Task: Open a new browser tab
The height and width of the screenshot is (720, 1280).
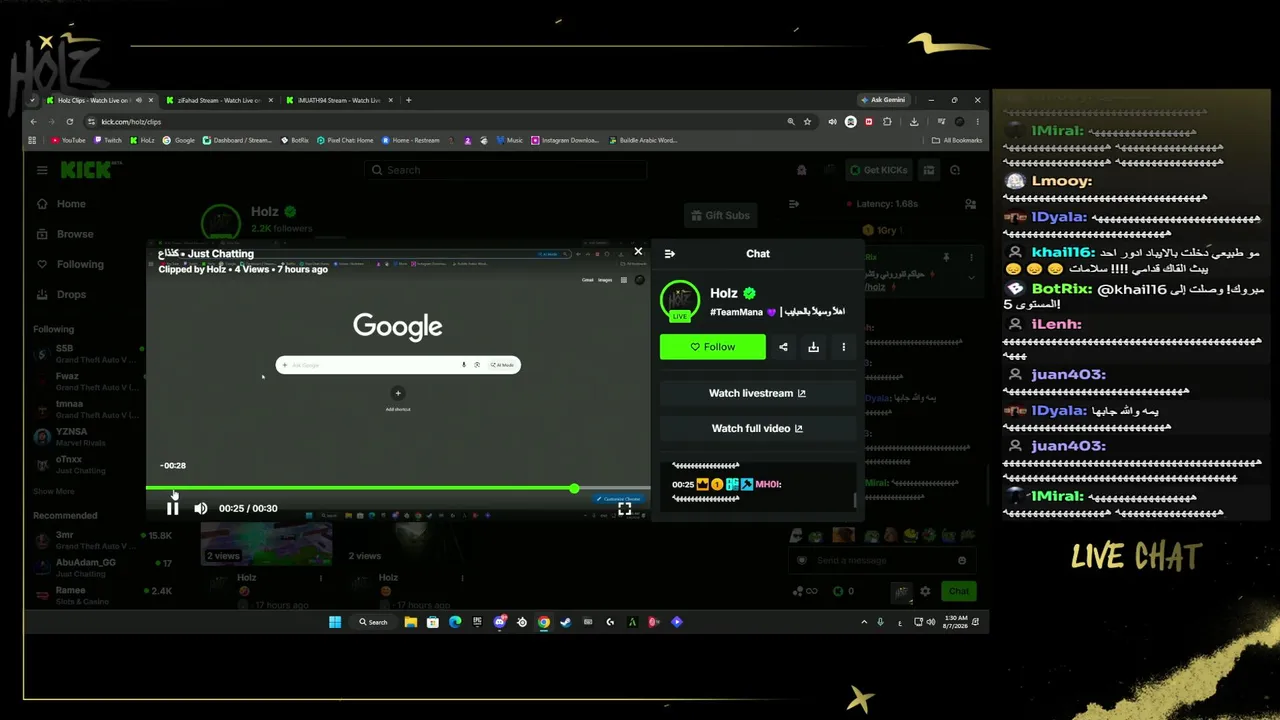Action: pos(408,100)
